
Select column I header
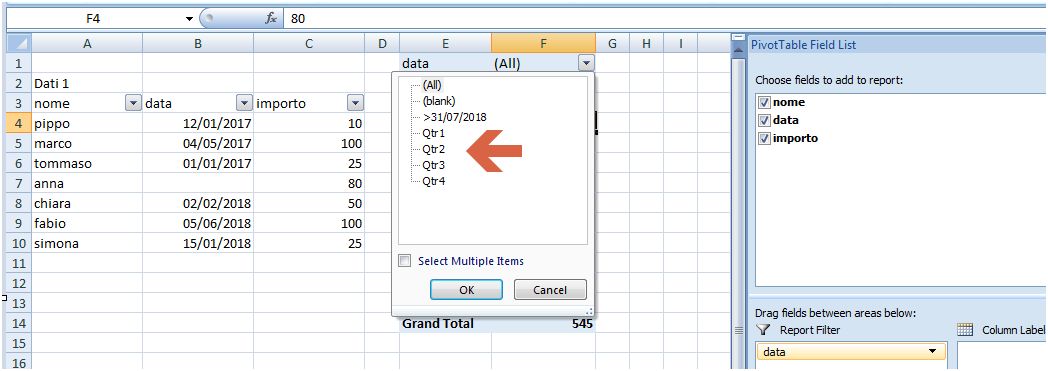[680, 44]
